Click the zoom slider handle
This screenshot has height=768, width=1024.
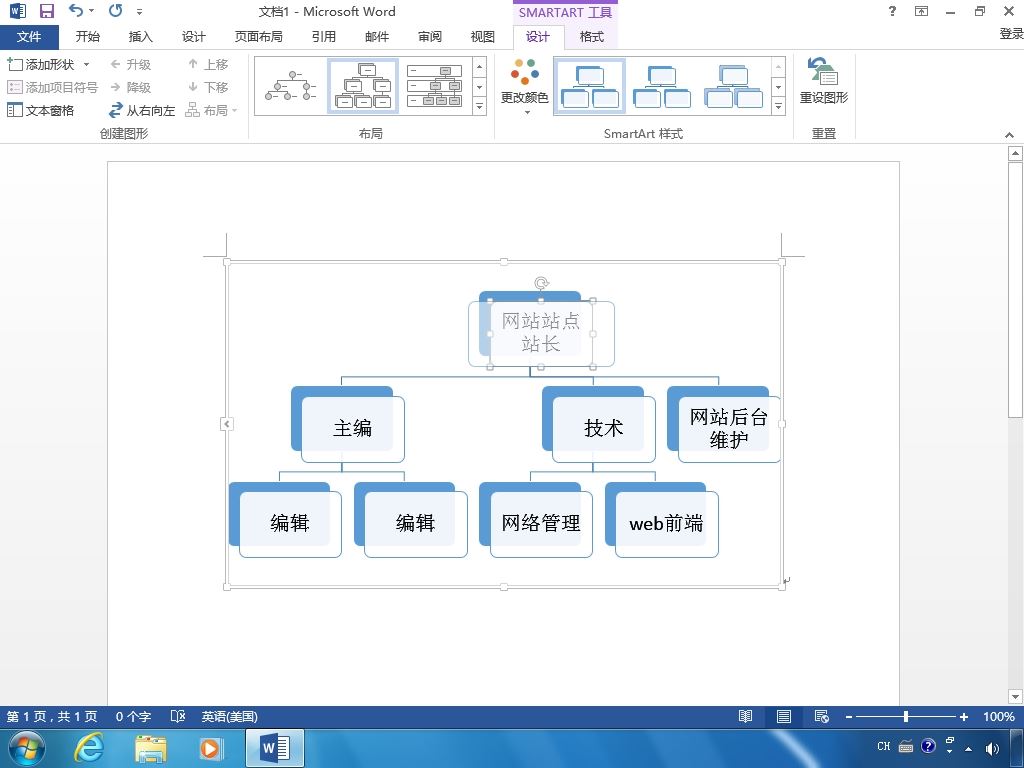pyautogui.click(x=906, y=716)
